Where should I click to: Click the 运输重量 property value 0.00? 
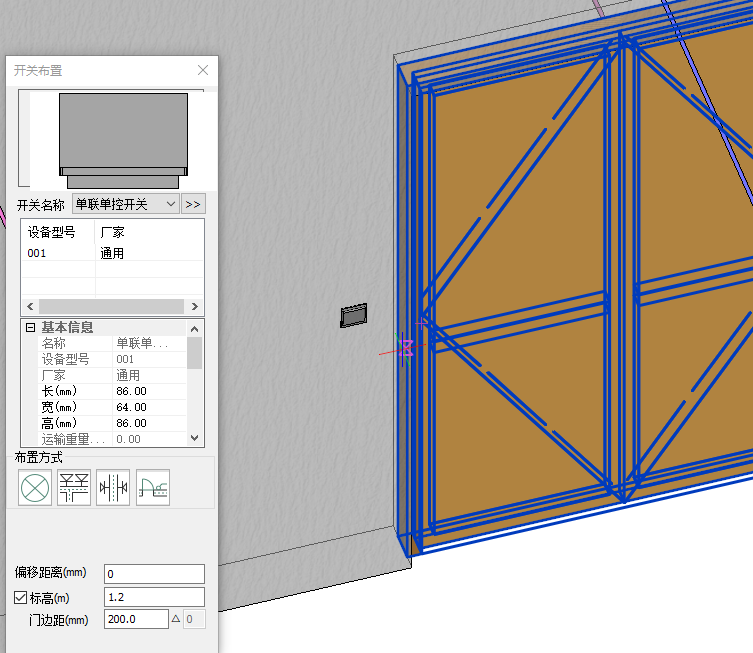149,439
